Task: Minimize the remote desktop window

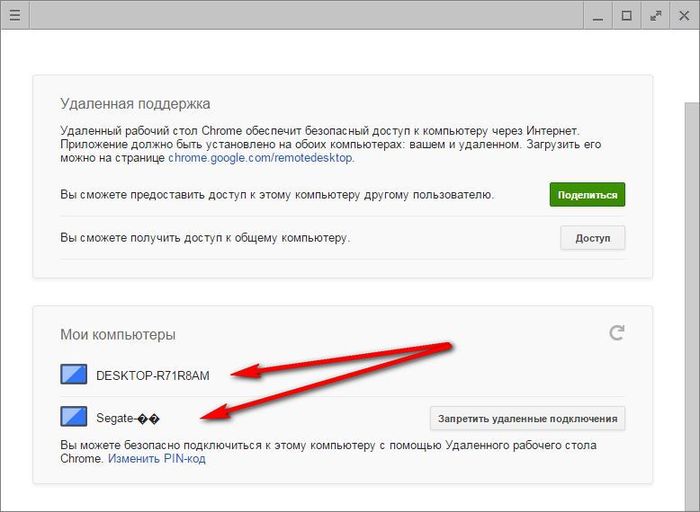Action: pos(598,15)
